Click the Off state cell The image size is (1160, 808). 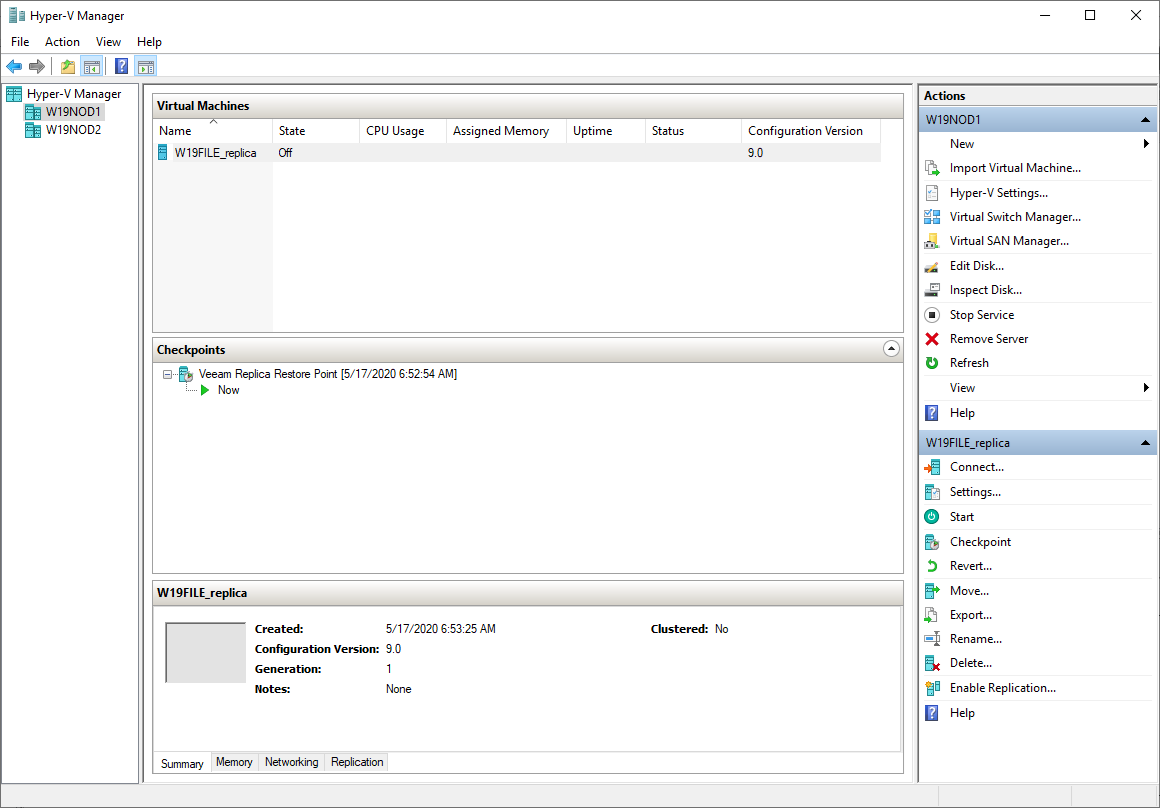coord(285,153)
